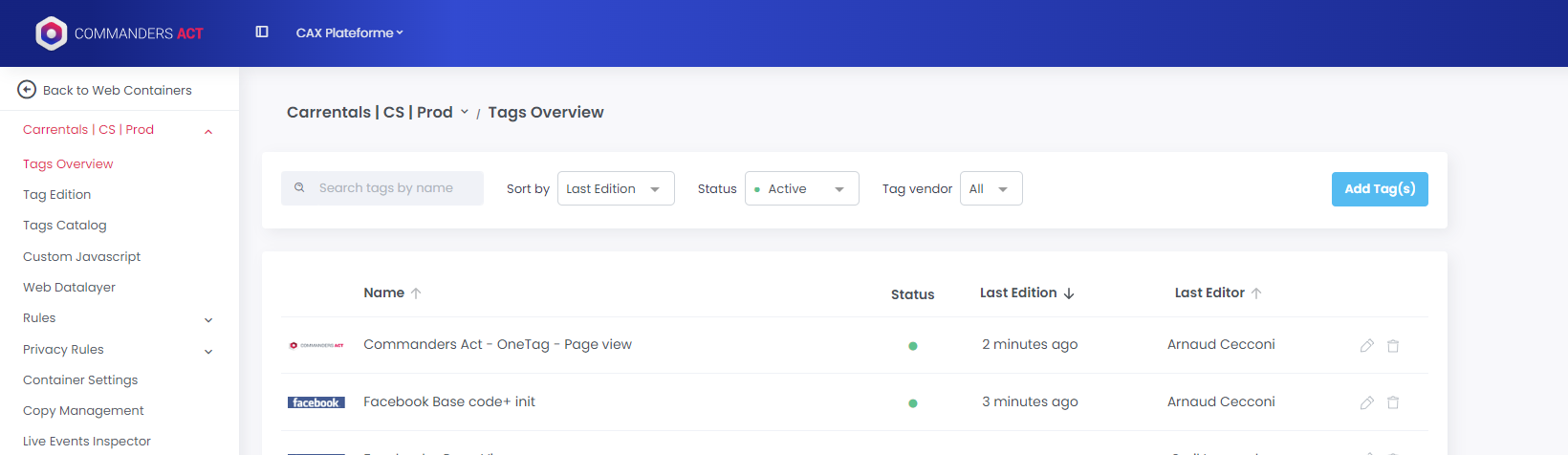Viewport: 1568px width, 455px height.
Task: Open the Tag vendor dropdown
Action: pyautogui.click(x=991, y=189)
